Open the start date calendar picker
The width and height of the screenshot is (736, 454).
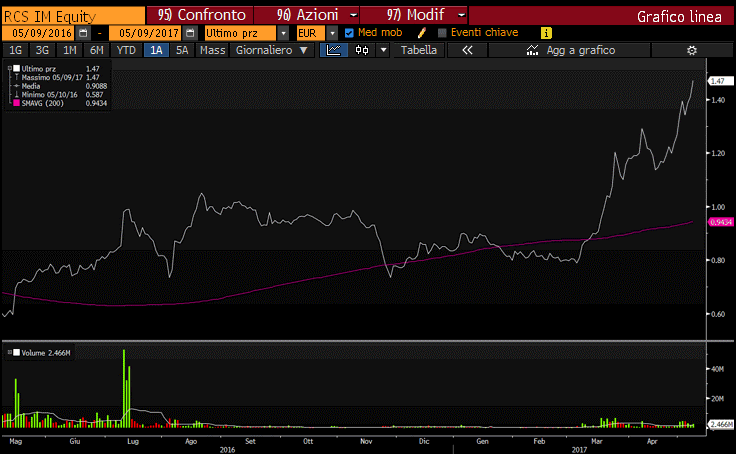click(x=84, y=33)
